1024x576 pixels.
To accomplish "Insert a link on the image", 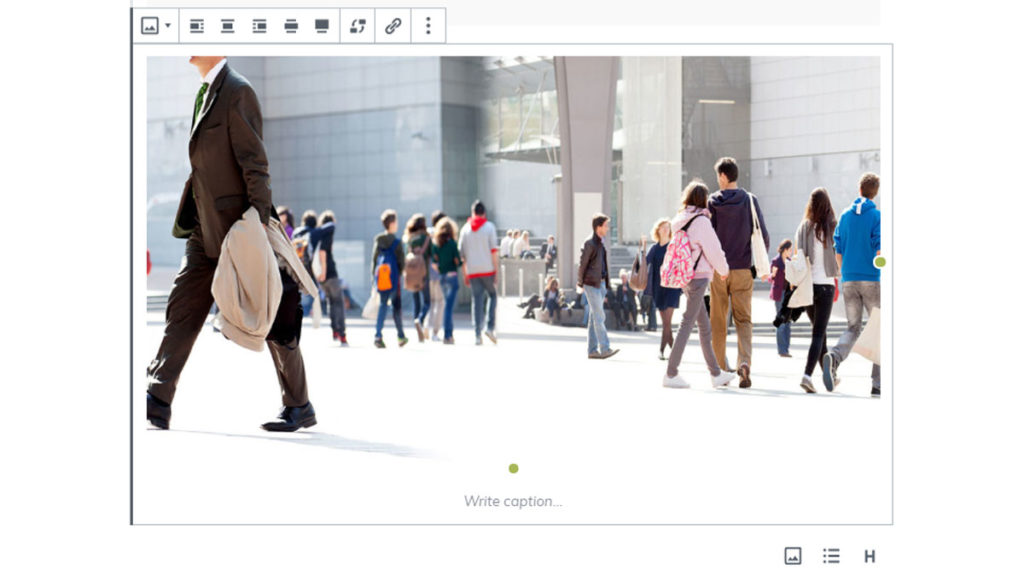I will [393, 26].
